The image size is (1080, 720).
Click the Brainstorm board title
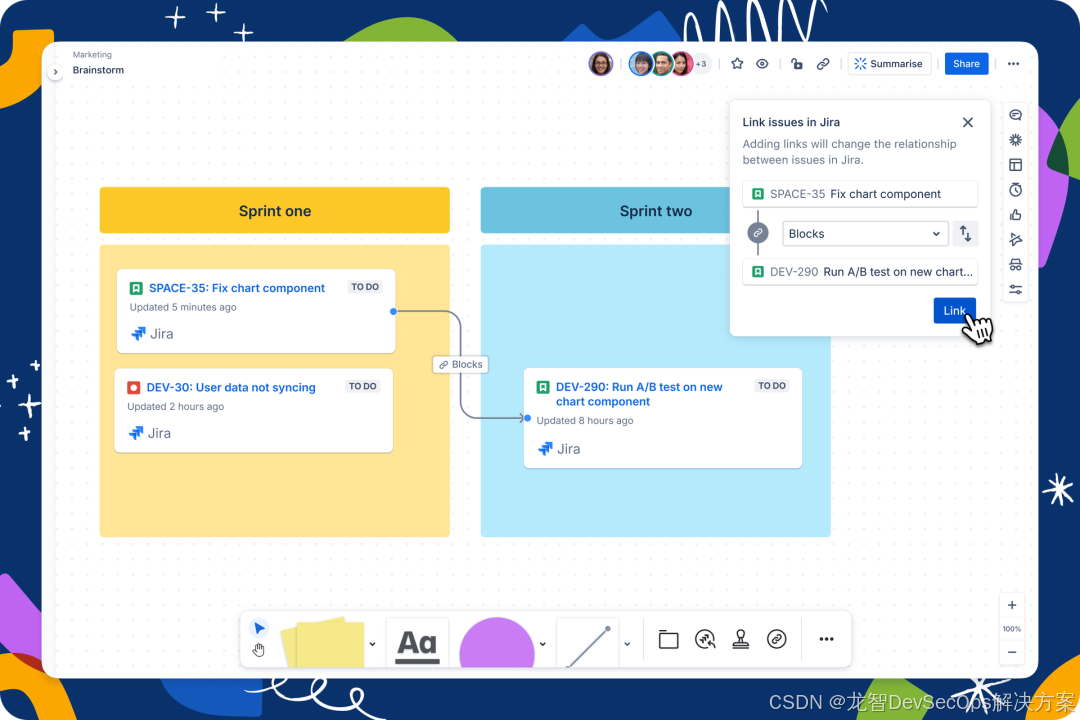pyautogui.click(x=98, y=70)
